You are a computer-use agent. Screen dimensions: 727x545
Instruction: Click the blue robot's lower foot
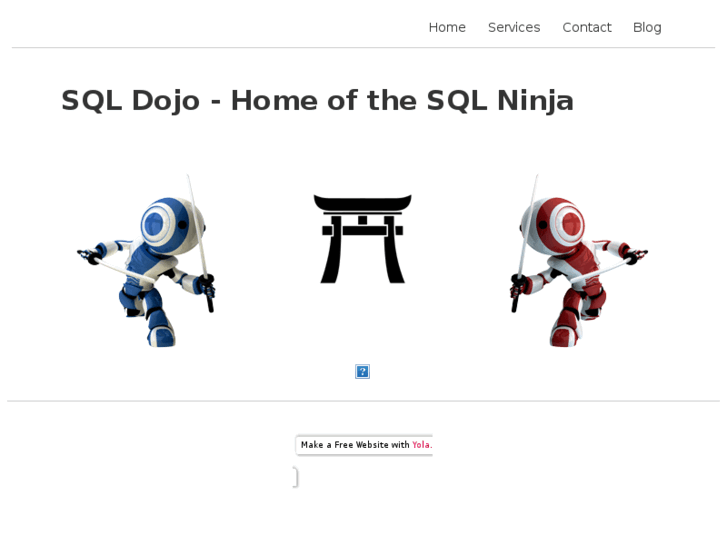(161, 335)
